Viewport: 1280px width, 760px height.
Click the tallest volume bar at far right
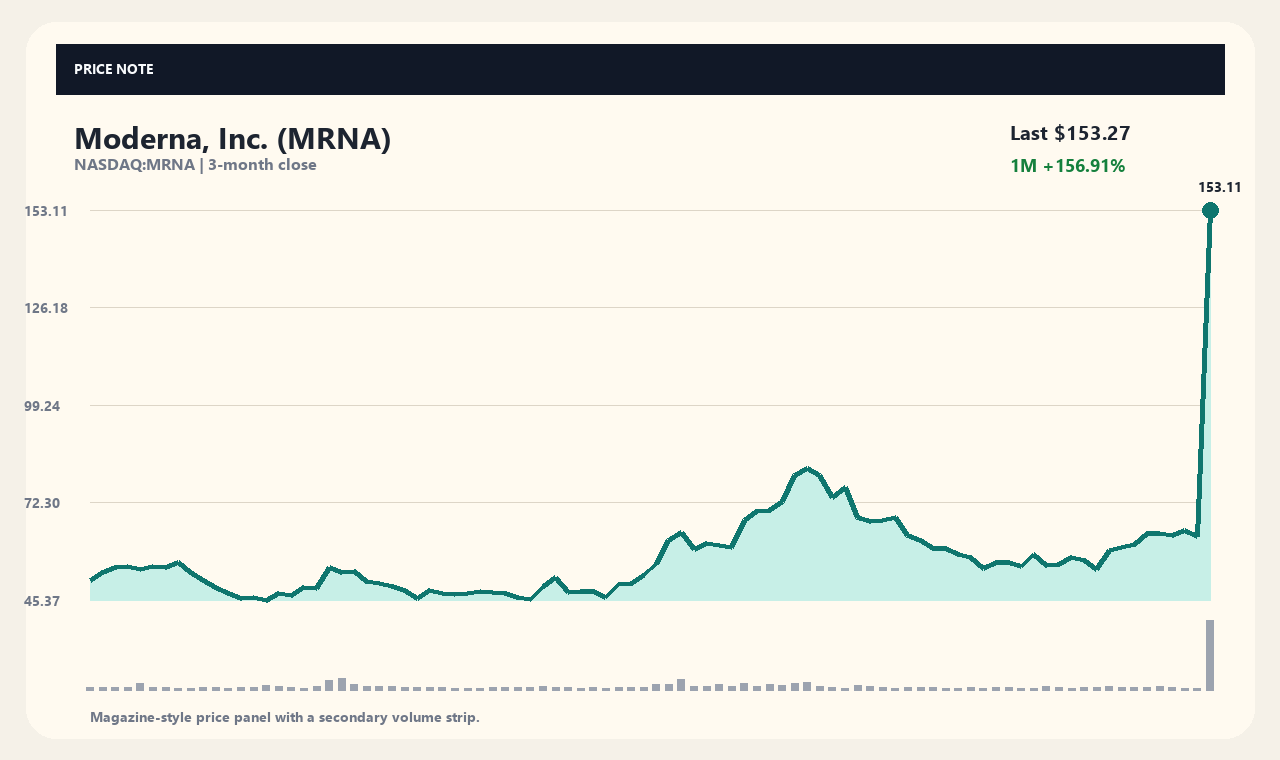click(x=1210, y=655)
